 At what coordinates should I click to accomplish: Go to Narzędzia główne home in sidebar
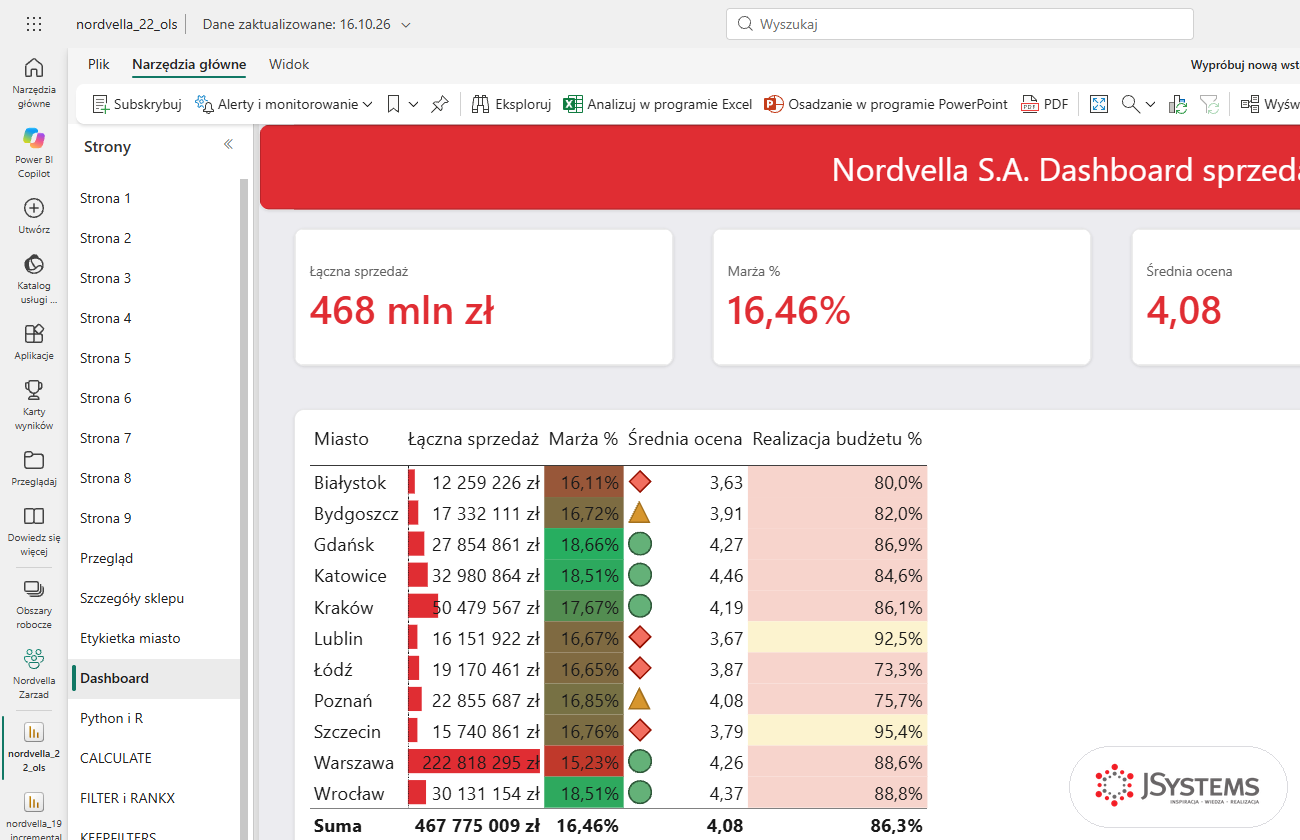34,81
